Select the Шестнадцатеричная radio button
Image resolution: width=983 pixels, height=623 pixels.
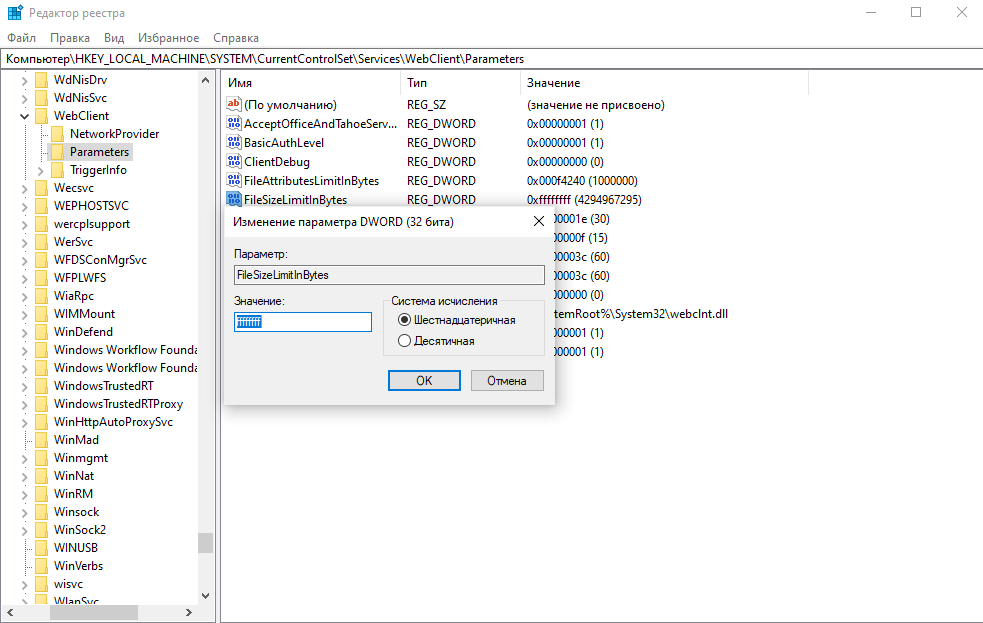pos(404,320)
